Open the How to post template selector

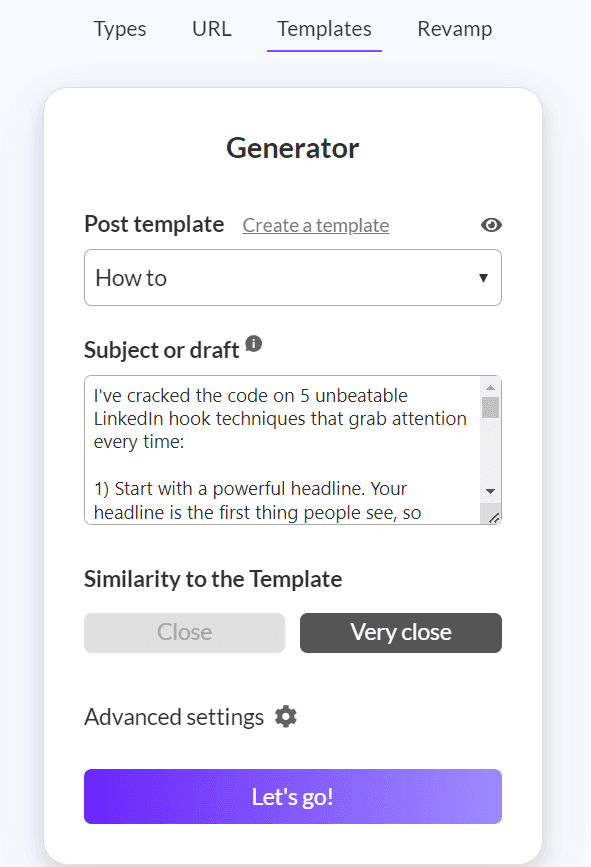tap(293, 278)
